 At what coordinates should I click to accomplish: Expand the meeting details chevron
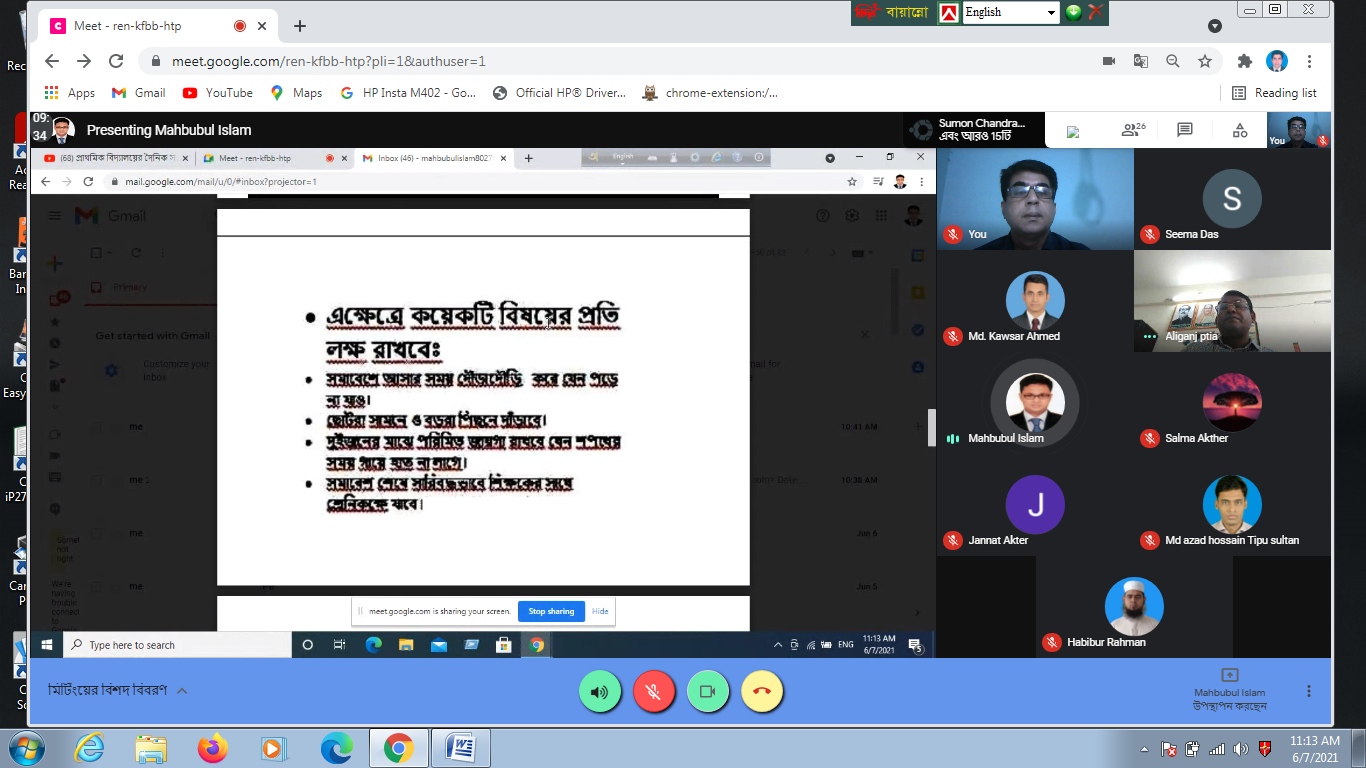182,691
